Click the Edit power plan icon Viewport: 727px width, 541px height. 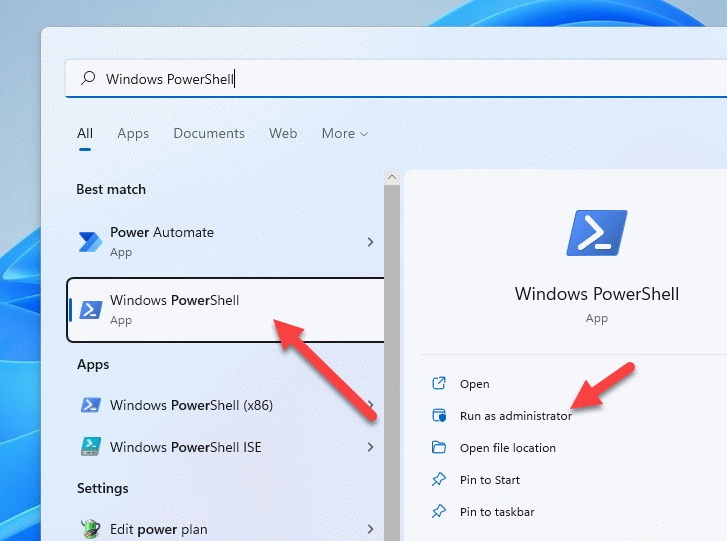point(91,529)
